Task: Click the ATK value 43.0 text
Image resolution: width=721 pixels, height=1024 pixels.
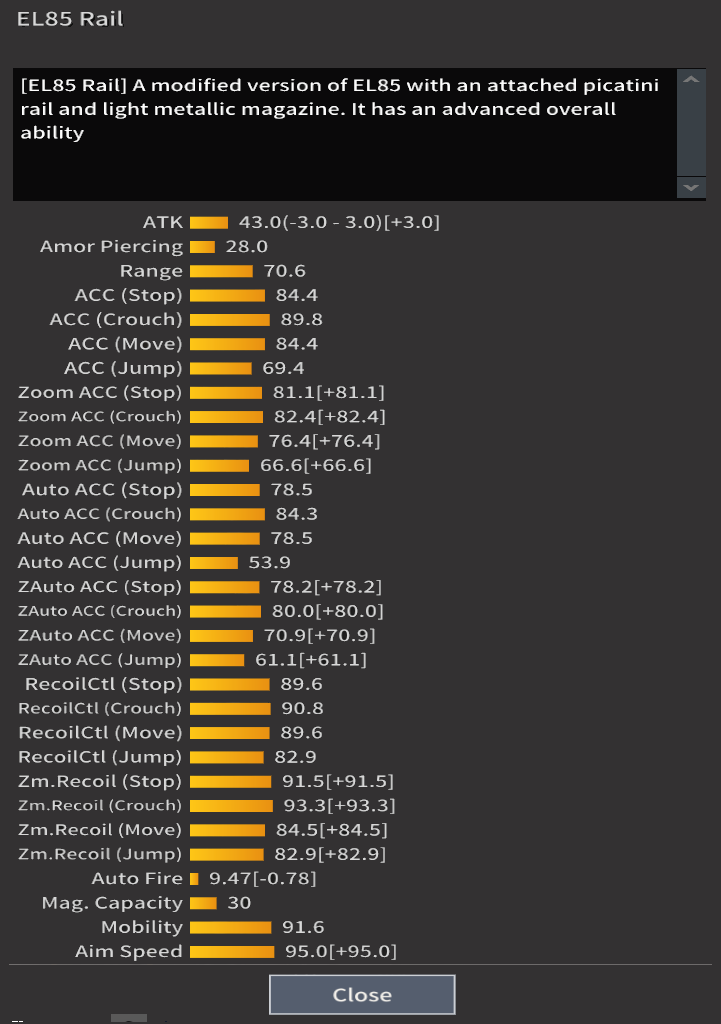Action: (257, 222)
